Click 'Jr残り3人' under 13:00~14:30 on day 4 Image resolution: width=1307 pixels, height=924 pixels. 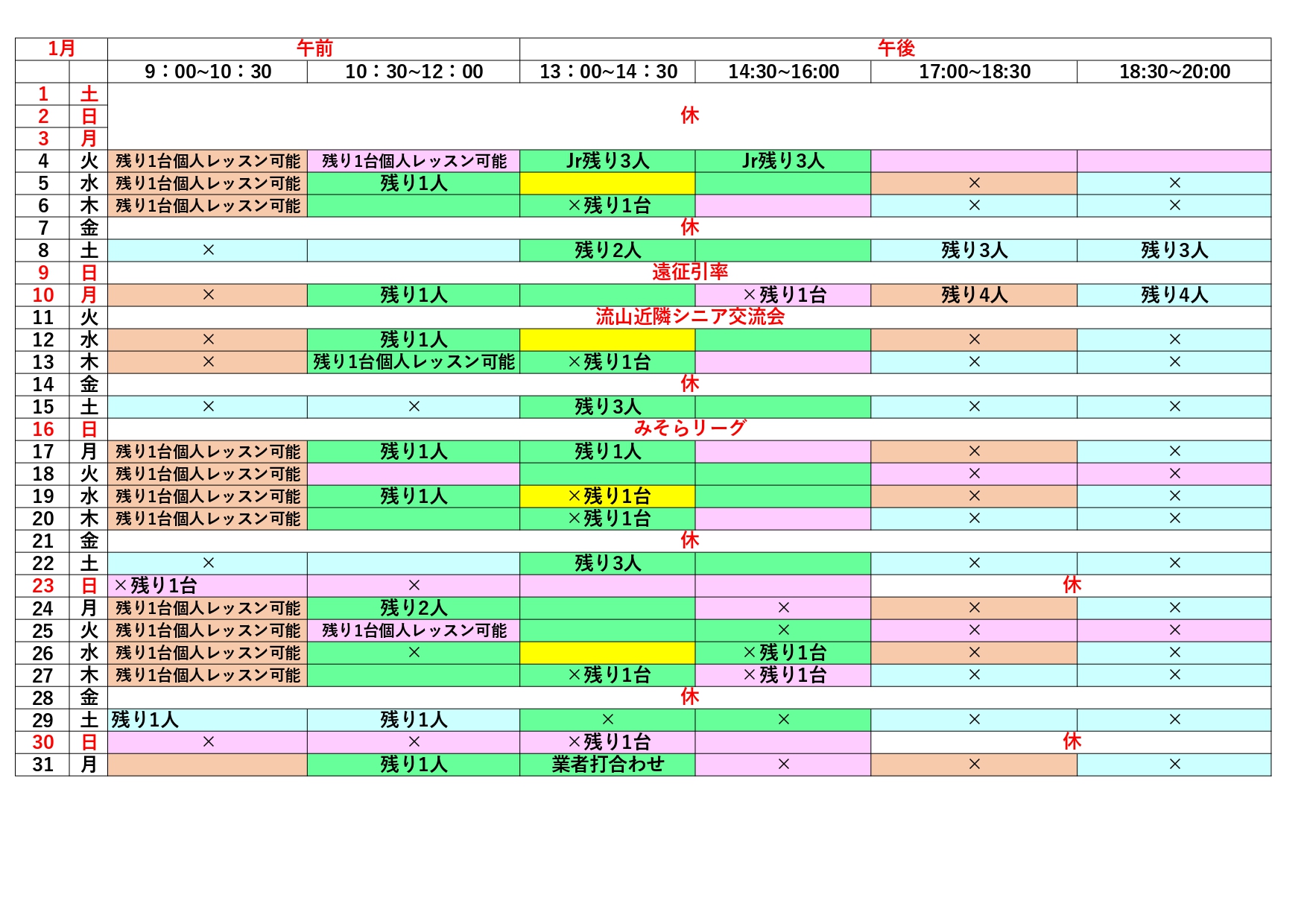pos(608,161)
